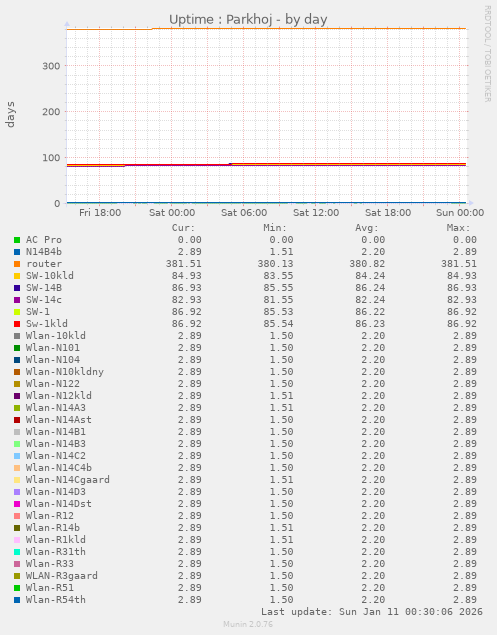
Task: Select the 'Wlan-N122' legend label
Action: click(53, 384)
